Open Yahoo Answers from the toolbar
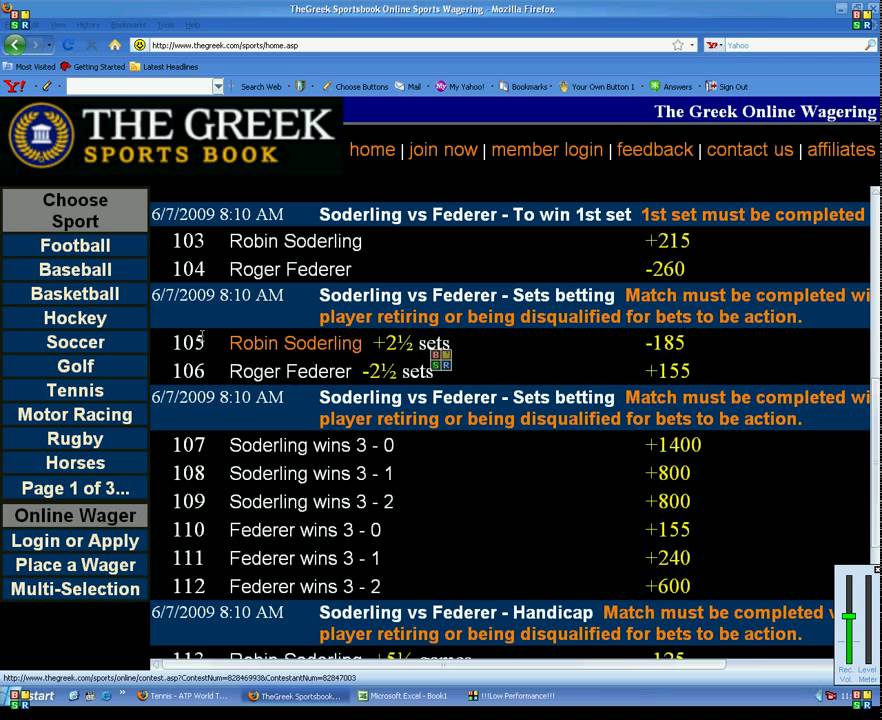 (x=671, y=87)
